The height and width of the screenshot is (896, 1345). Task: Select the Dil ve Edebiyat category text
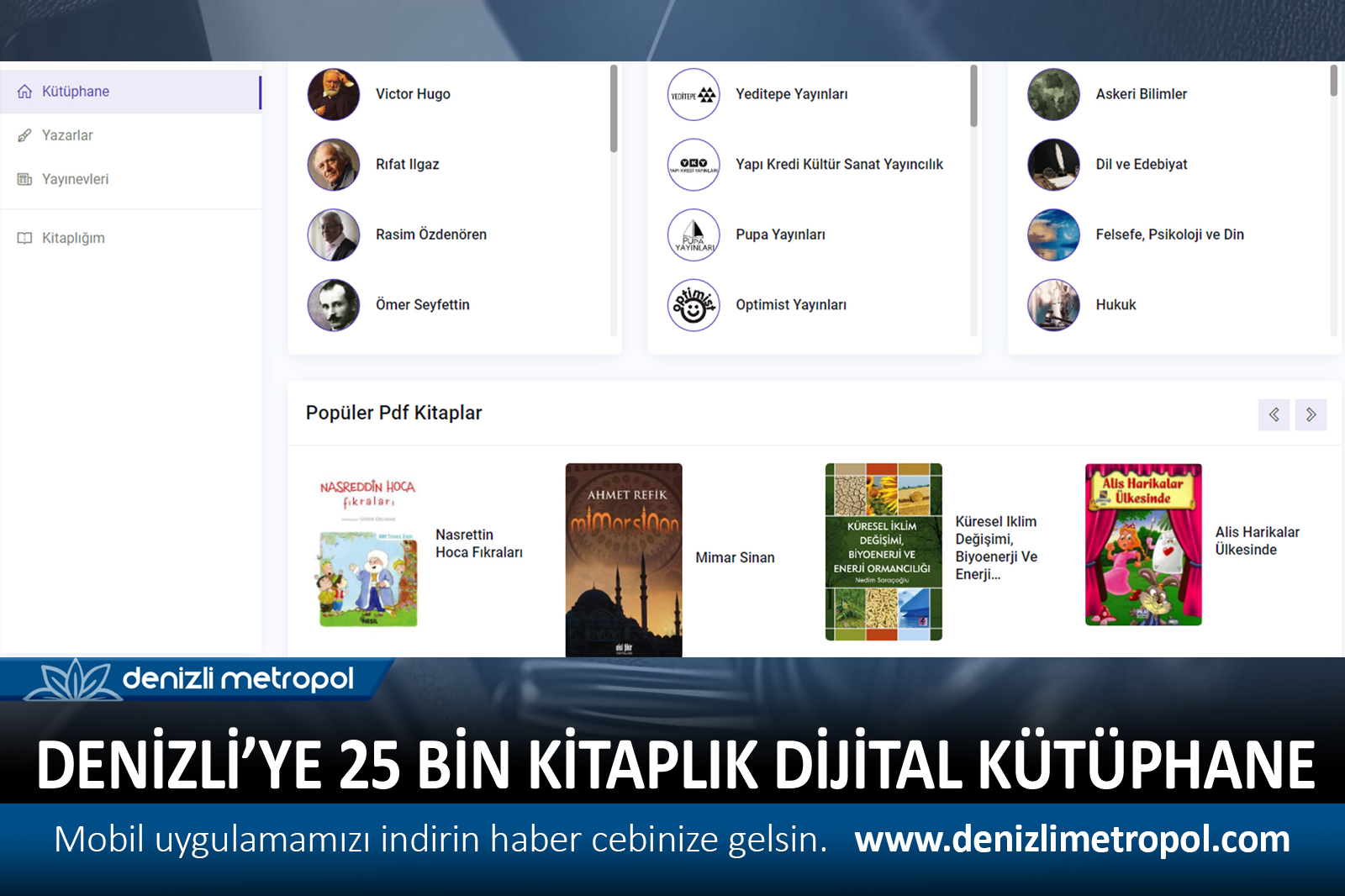[1142, 165]
